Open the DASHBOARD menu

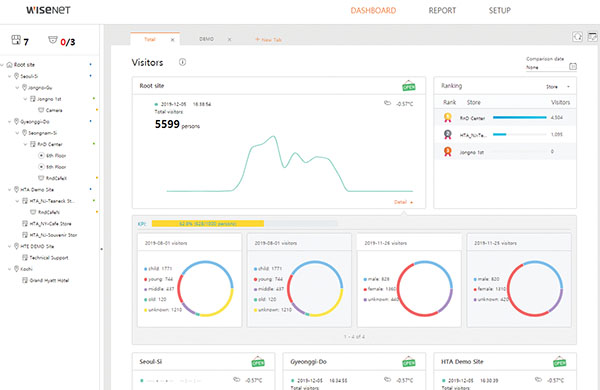[373, 10]
